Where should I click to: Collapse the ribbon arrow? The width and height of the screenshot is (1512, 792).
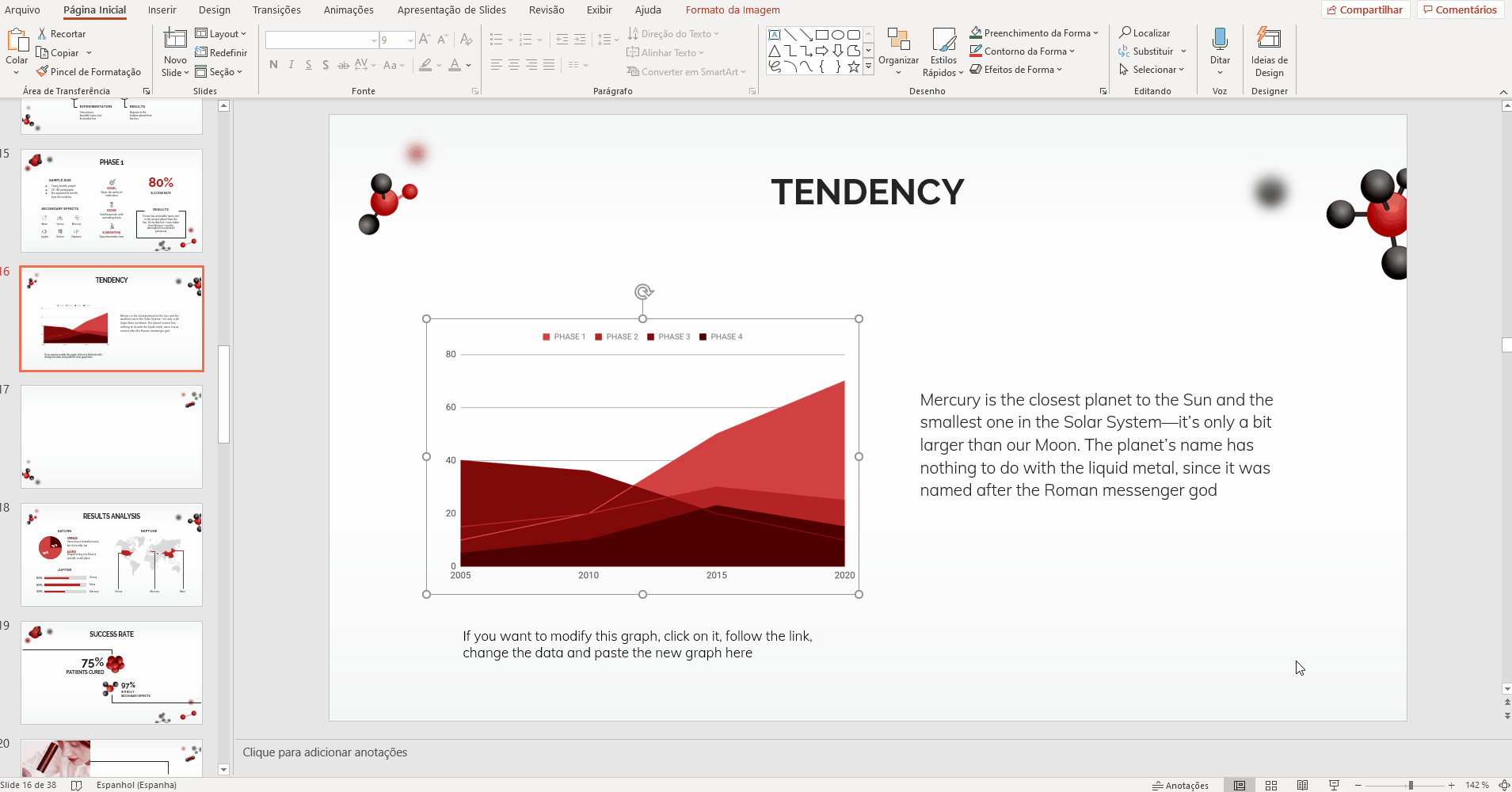(1503, 92)
